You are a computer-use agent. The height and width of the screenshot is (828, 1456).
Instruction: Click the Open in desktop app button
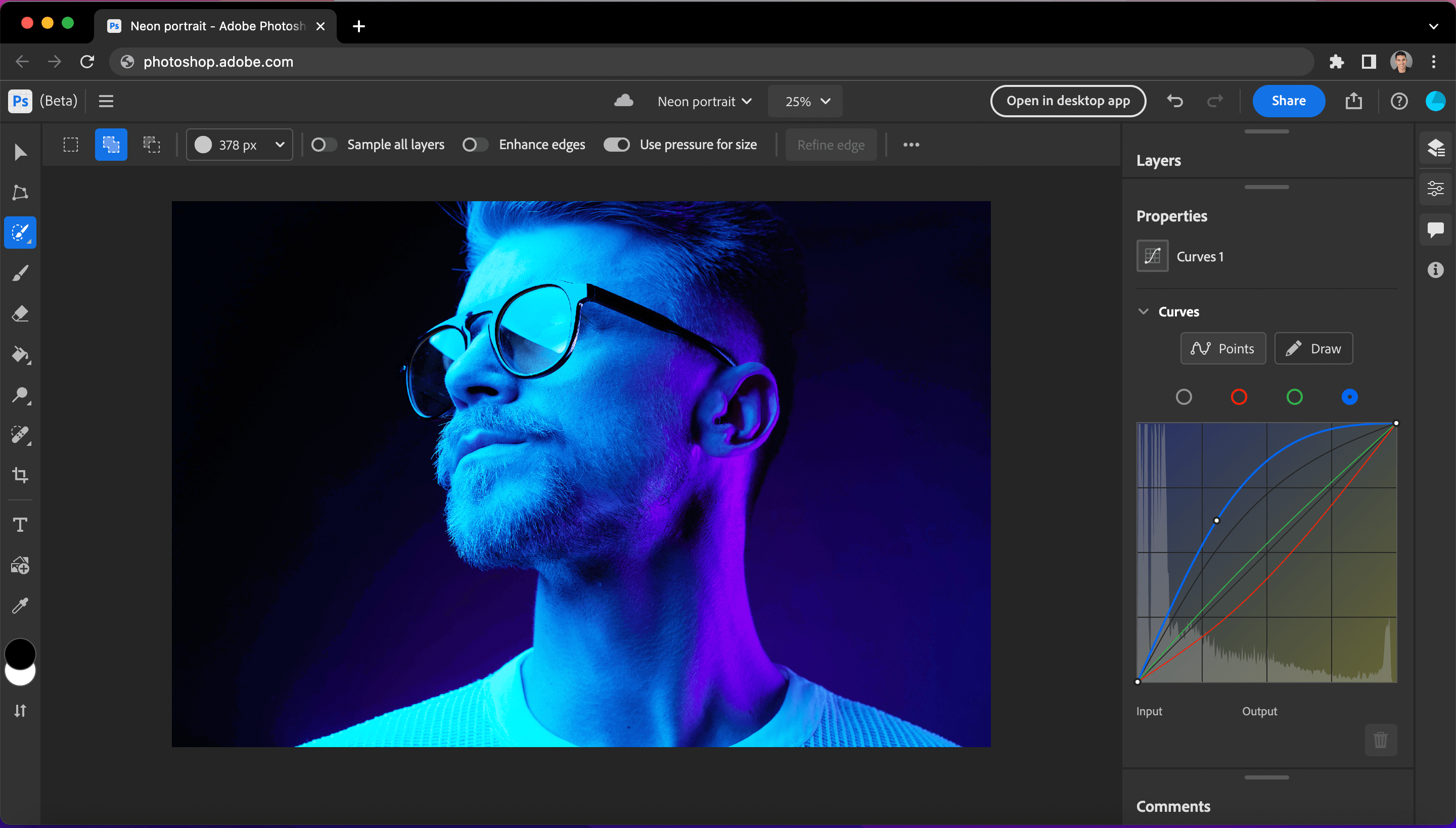[1068, 101]
